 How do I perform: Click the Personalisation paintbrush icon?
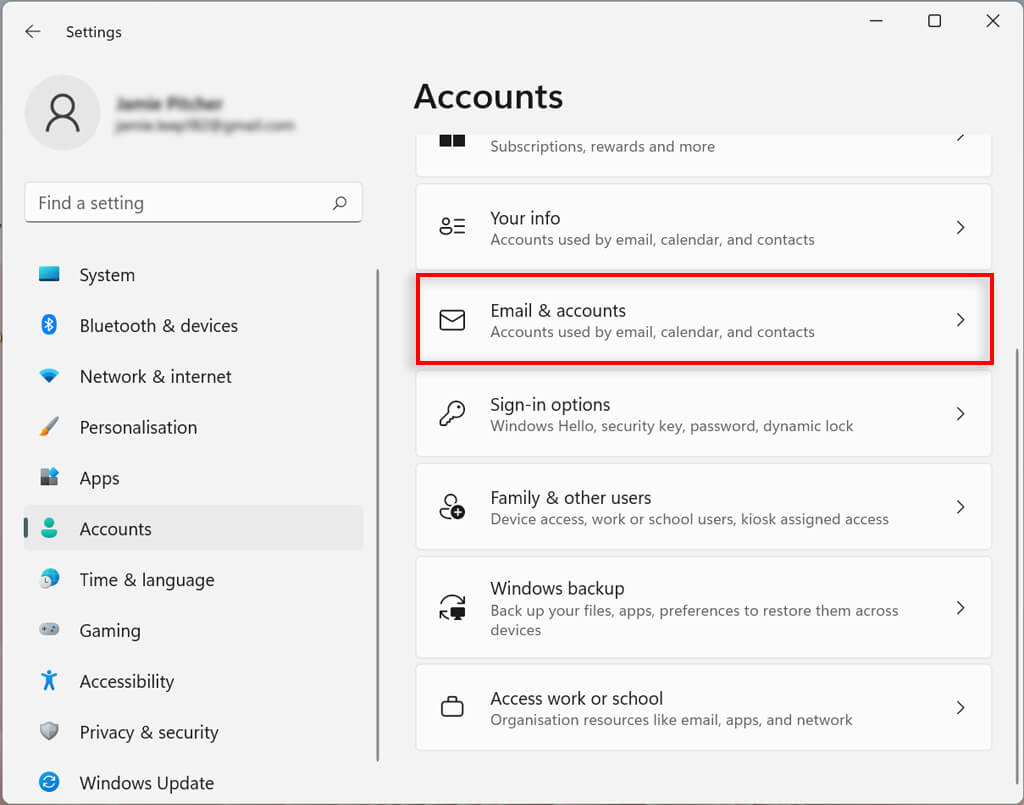tap(49, 427)
